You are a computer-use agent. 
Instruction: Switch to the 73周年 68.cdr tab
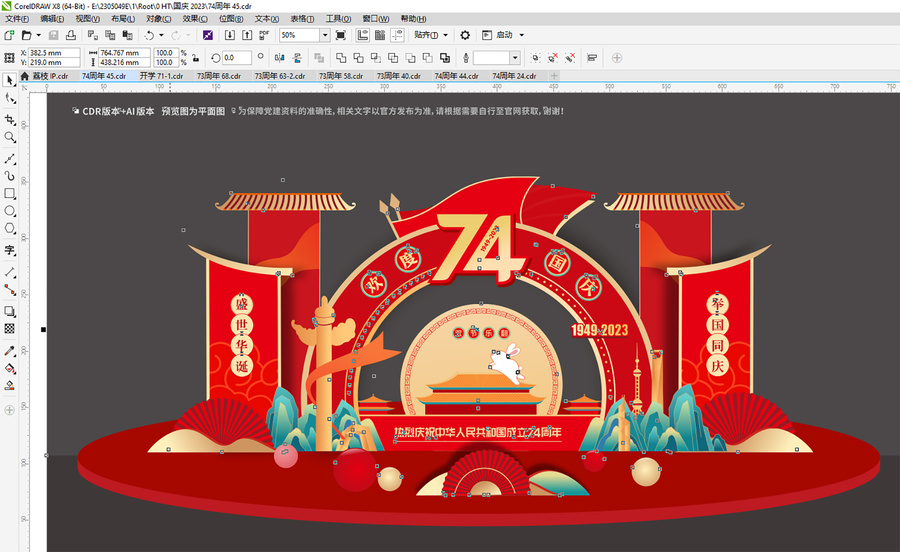point(219,76)
